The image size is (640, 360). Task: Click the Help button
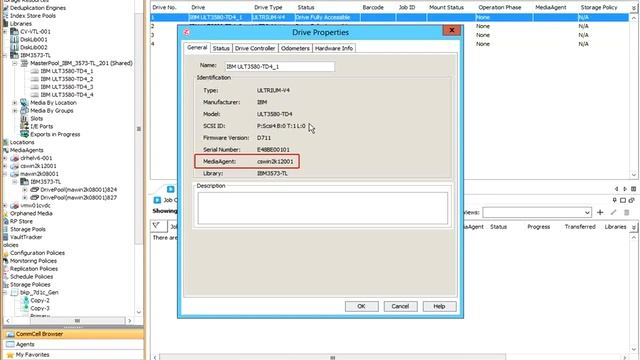(439, 306)
